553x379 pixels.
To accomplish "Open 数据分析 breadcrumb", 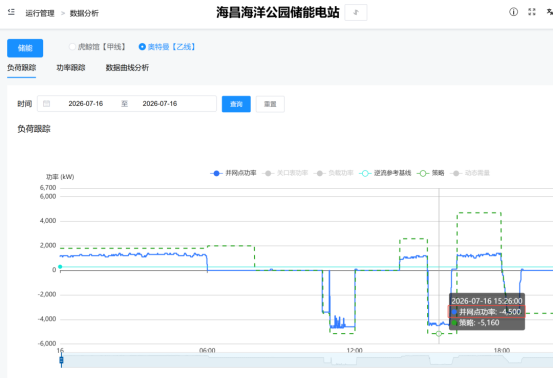I will 84,13.
